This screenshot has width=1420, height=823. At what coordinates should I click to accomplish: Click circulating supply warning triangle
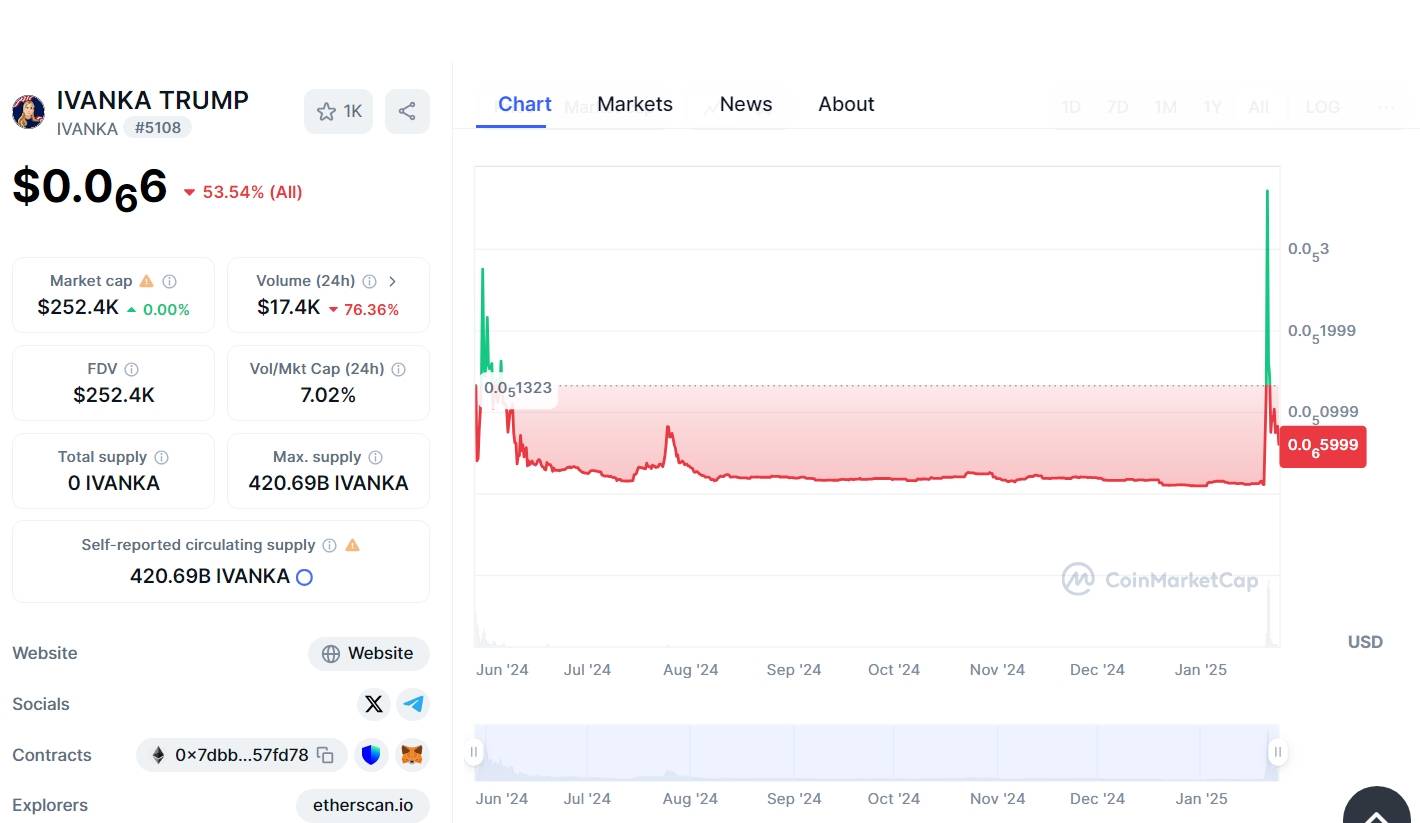coord(352,545)
